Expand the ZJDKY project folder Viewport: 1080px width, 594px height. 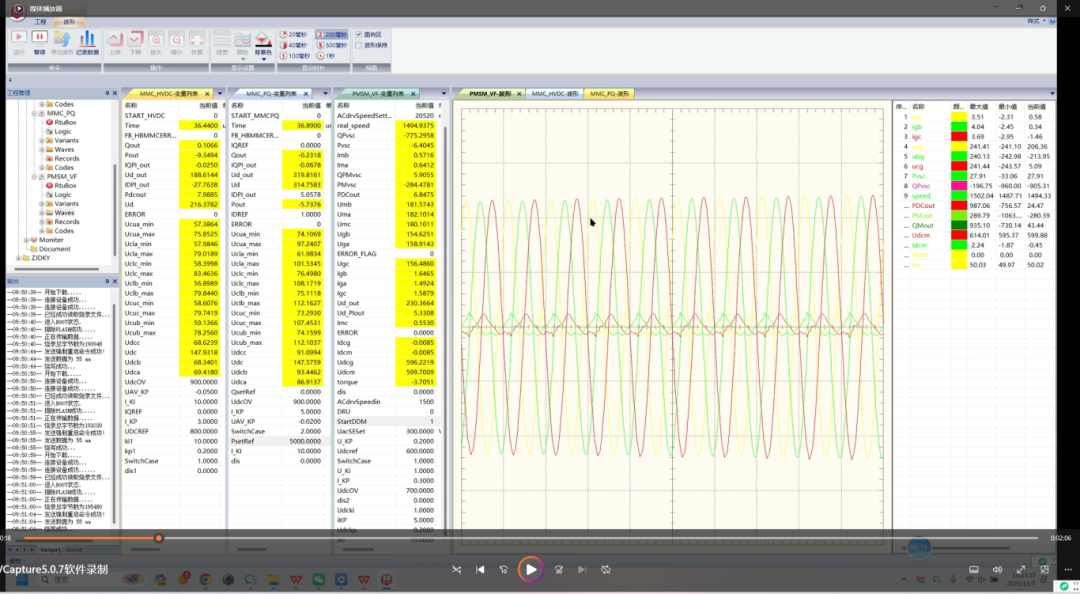(20, 258)
